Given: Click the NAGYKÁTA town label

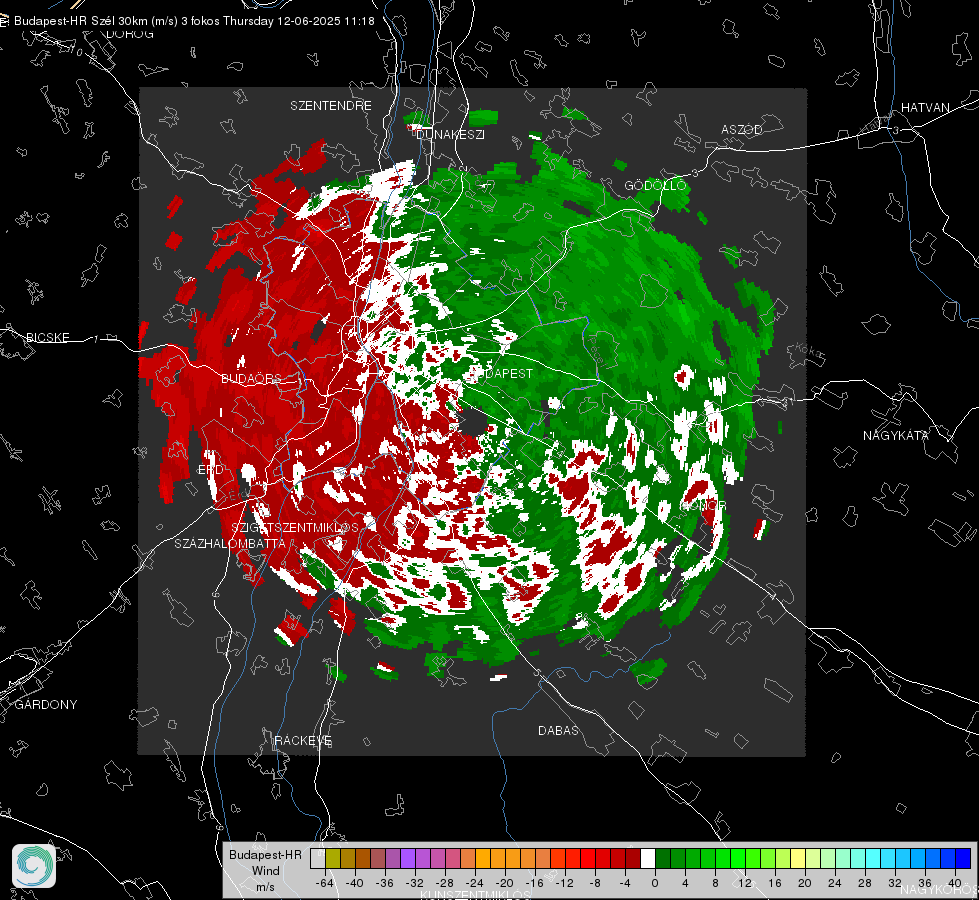Looking at the screenshot, I should click(896, 435).
